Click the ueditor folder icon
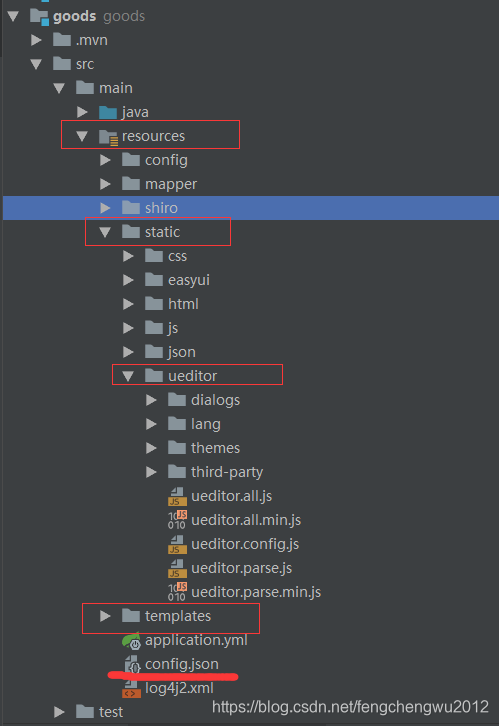 click(154, 376)
